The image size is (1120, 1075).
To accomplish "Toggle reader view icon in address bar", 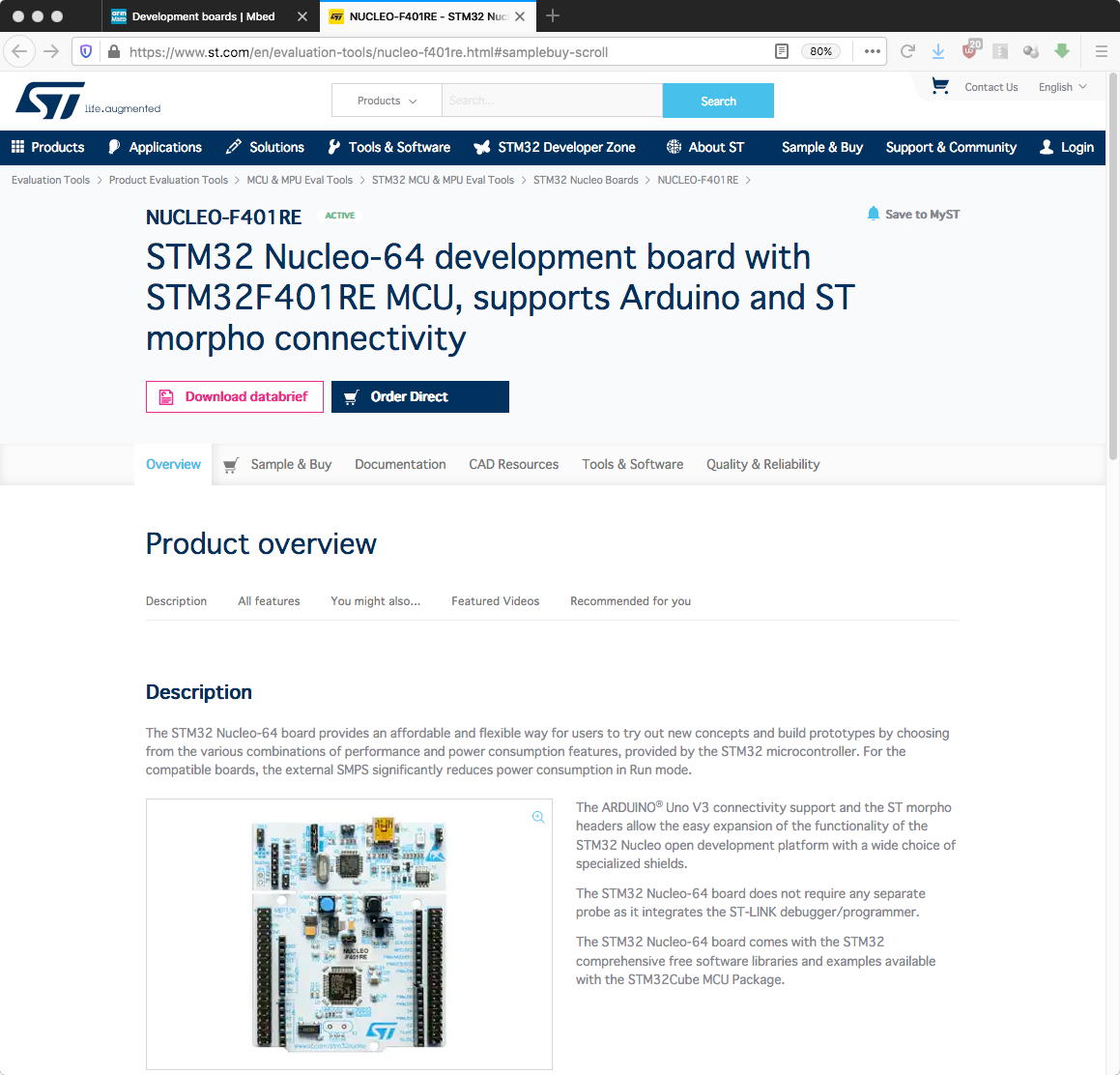I will (782, 51).
